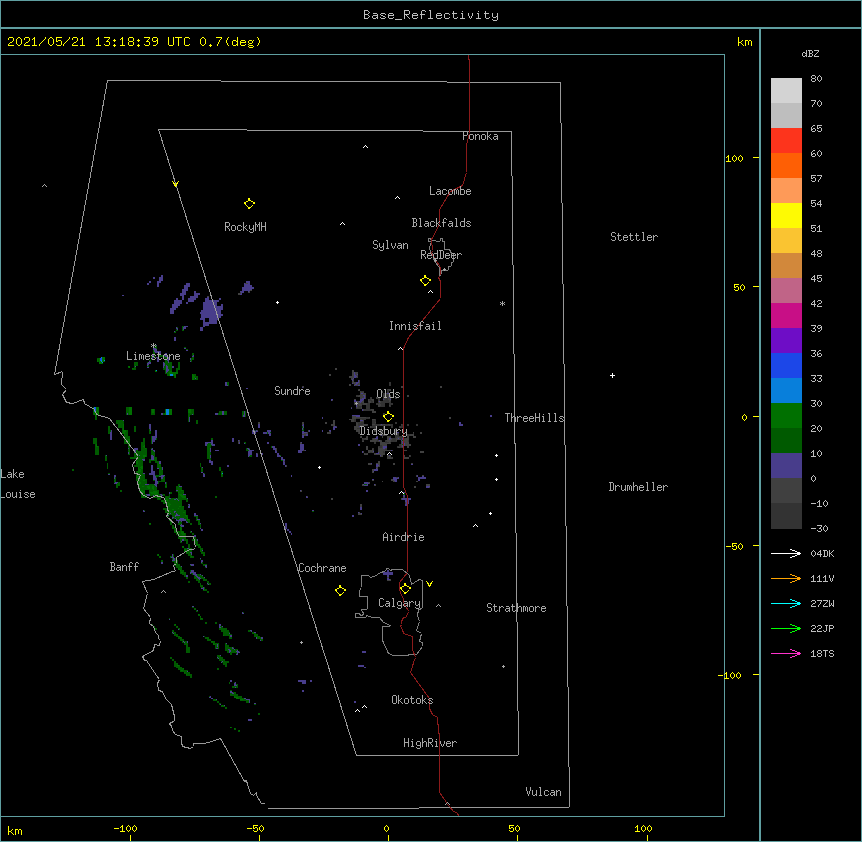Click the HighRiver label
This screenshot has width=862, height=842.
click(430, 743)
